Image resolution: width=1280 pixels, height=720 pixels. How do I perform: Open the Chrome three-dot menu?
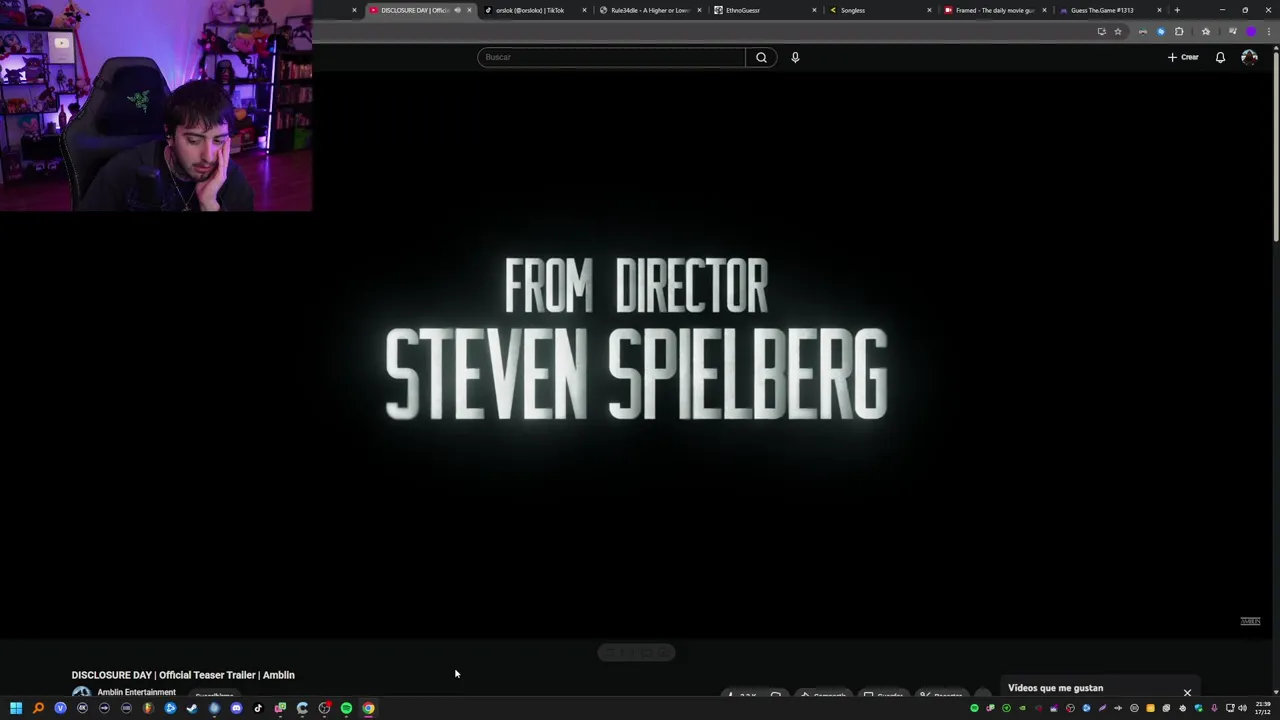(x=1269, y=31)
